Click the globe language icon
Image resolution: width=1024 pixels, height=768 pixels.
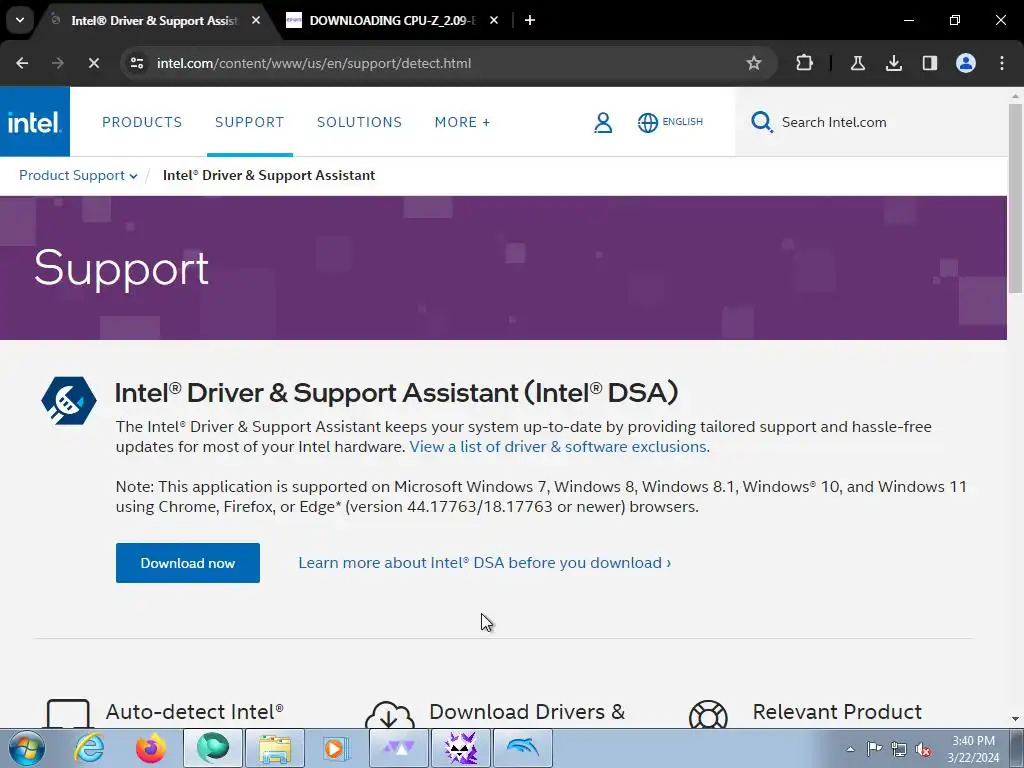point(647,122)
